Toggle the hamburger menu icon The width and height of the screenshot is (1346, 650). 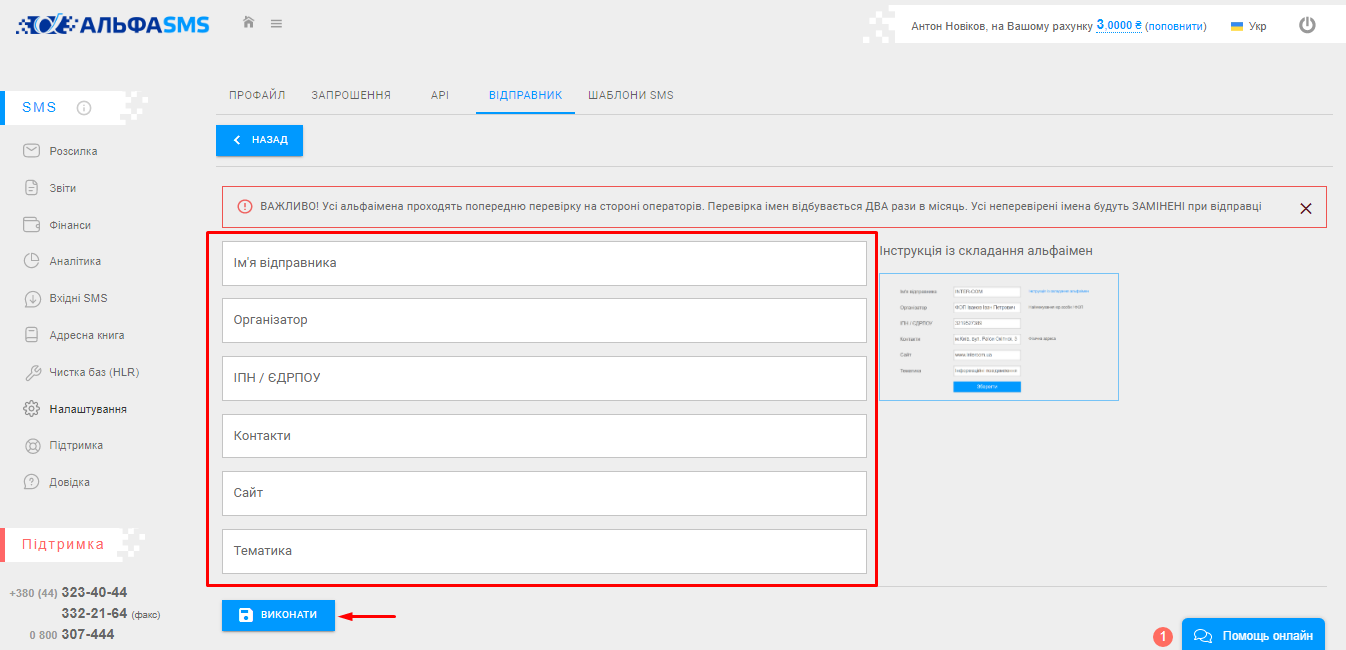pos(276,23)
